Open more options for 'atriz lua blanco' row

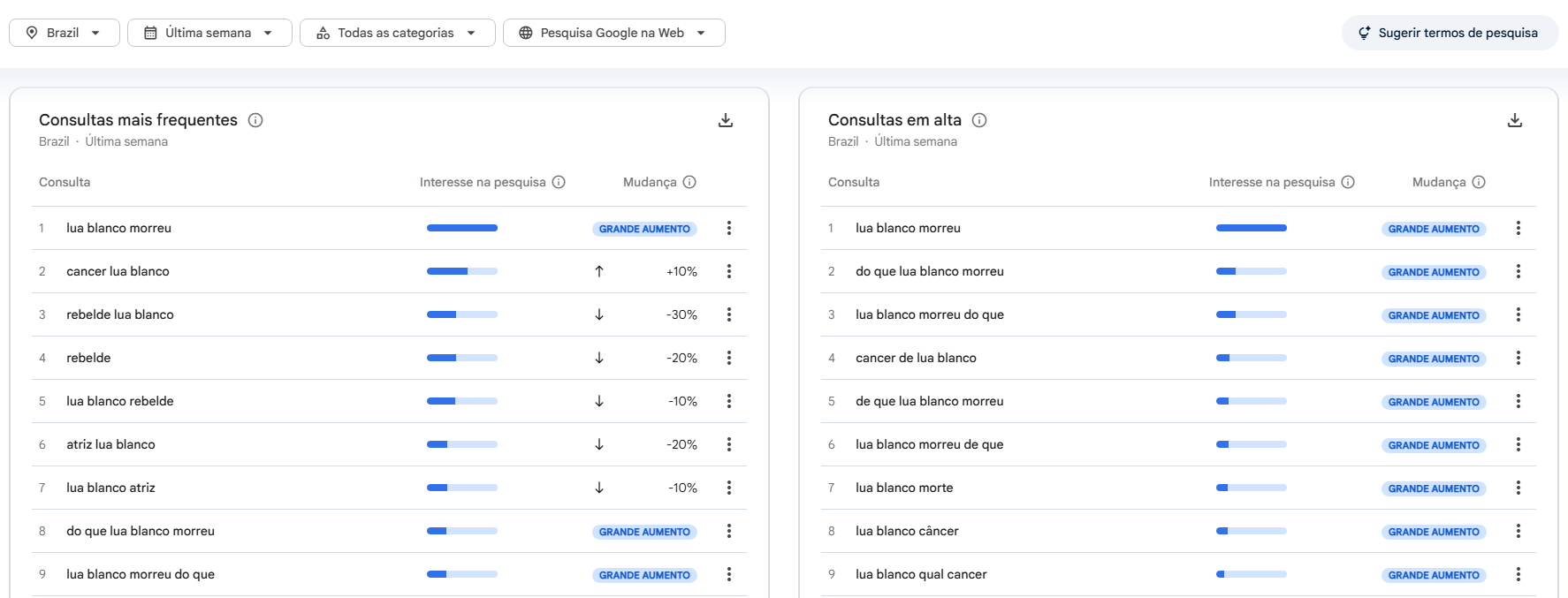(x=729, y=444)
